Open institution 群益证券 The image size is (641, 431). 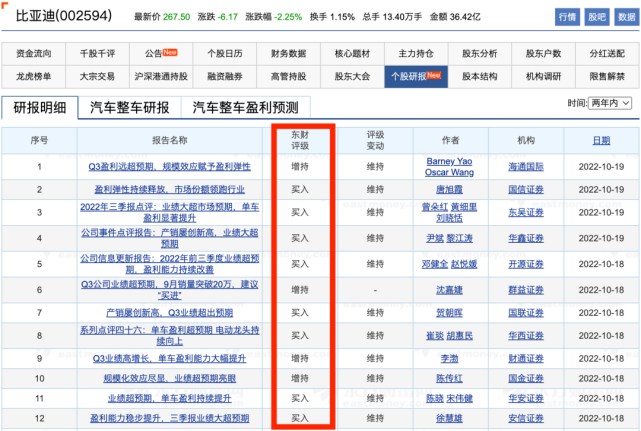click(526, 290)
